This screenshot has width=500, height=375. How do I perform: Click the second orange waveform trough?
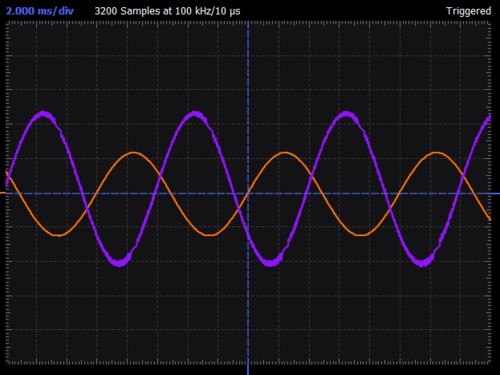pos(209,235)
